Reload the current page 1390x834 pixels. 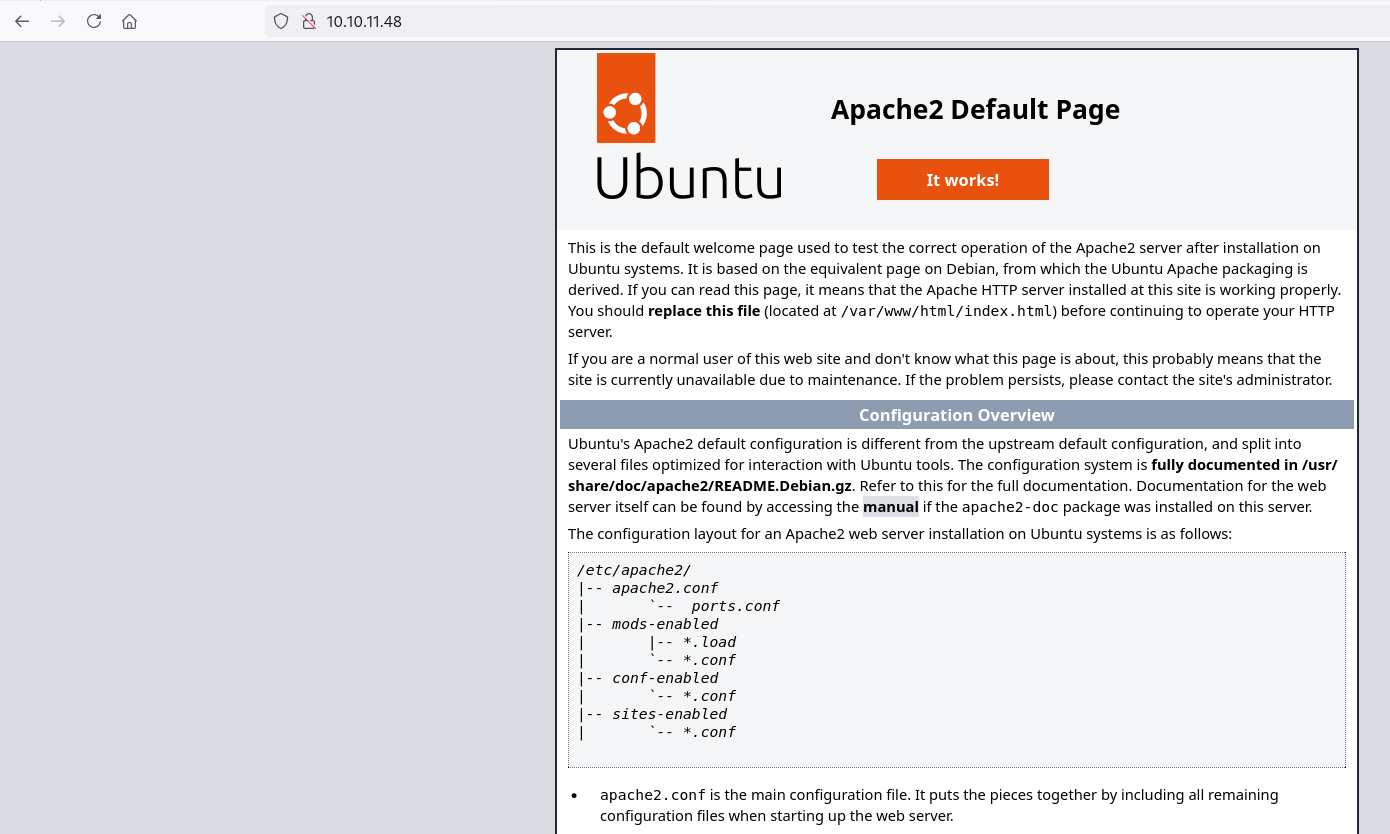coord(94,21)
